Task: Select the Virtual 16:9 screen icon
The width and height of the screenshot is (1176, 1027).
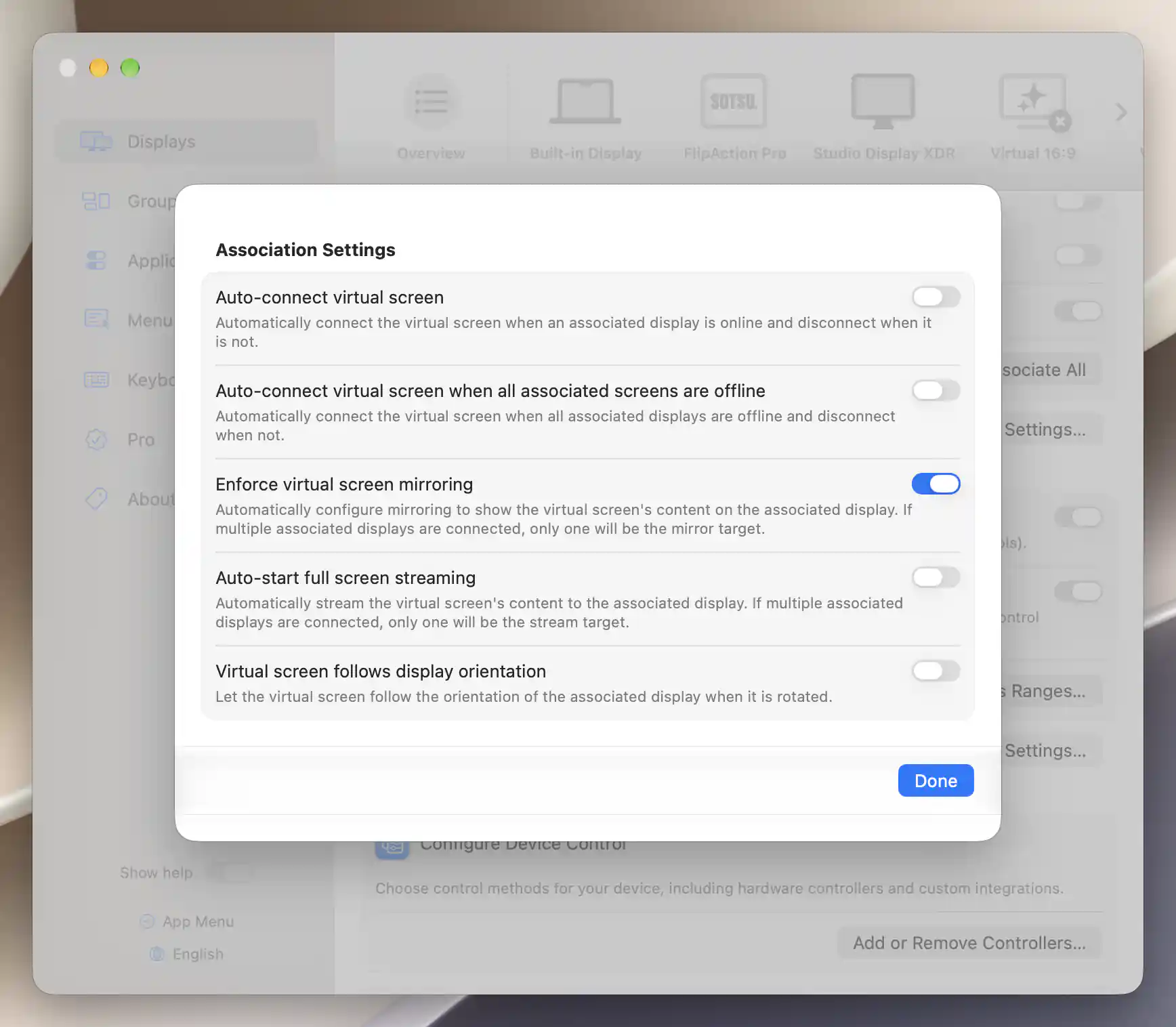Action: [x=1033, y=102]
